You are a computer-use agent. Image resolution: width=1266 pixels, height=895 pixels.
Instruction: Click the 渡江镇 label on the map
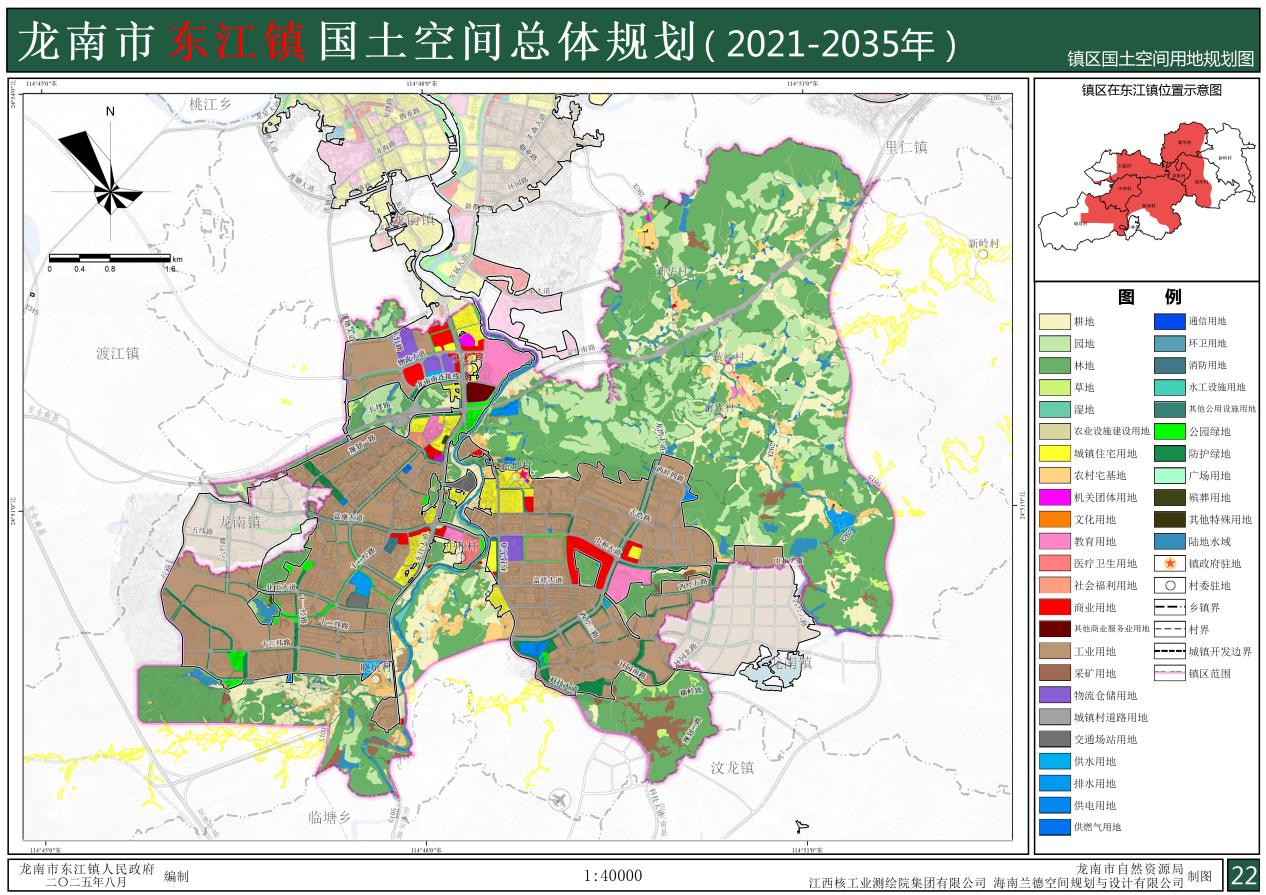click(118, 353)
